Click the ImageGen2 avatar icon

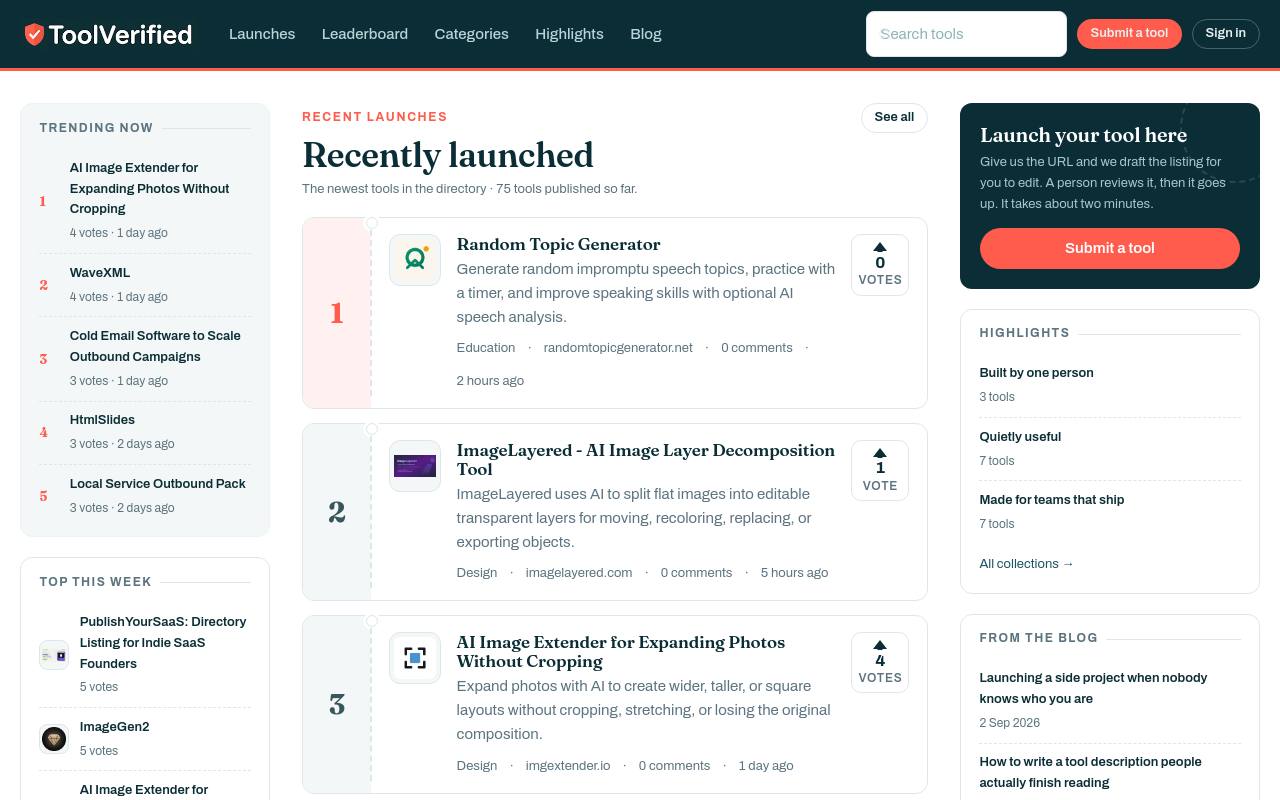[x=54, y=739]
